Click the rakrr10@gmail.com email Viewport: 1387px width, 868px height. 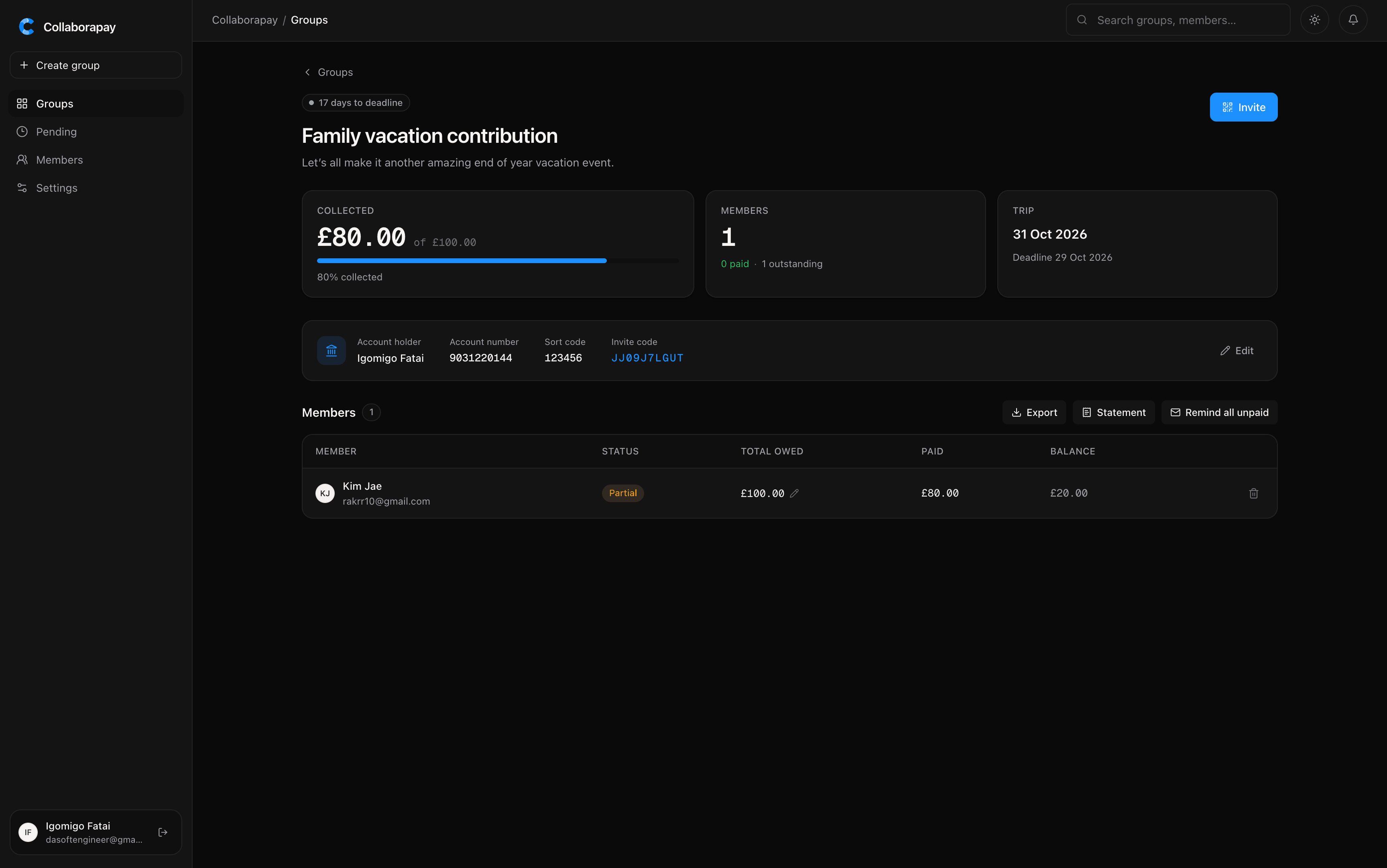pos(386,502)
